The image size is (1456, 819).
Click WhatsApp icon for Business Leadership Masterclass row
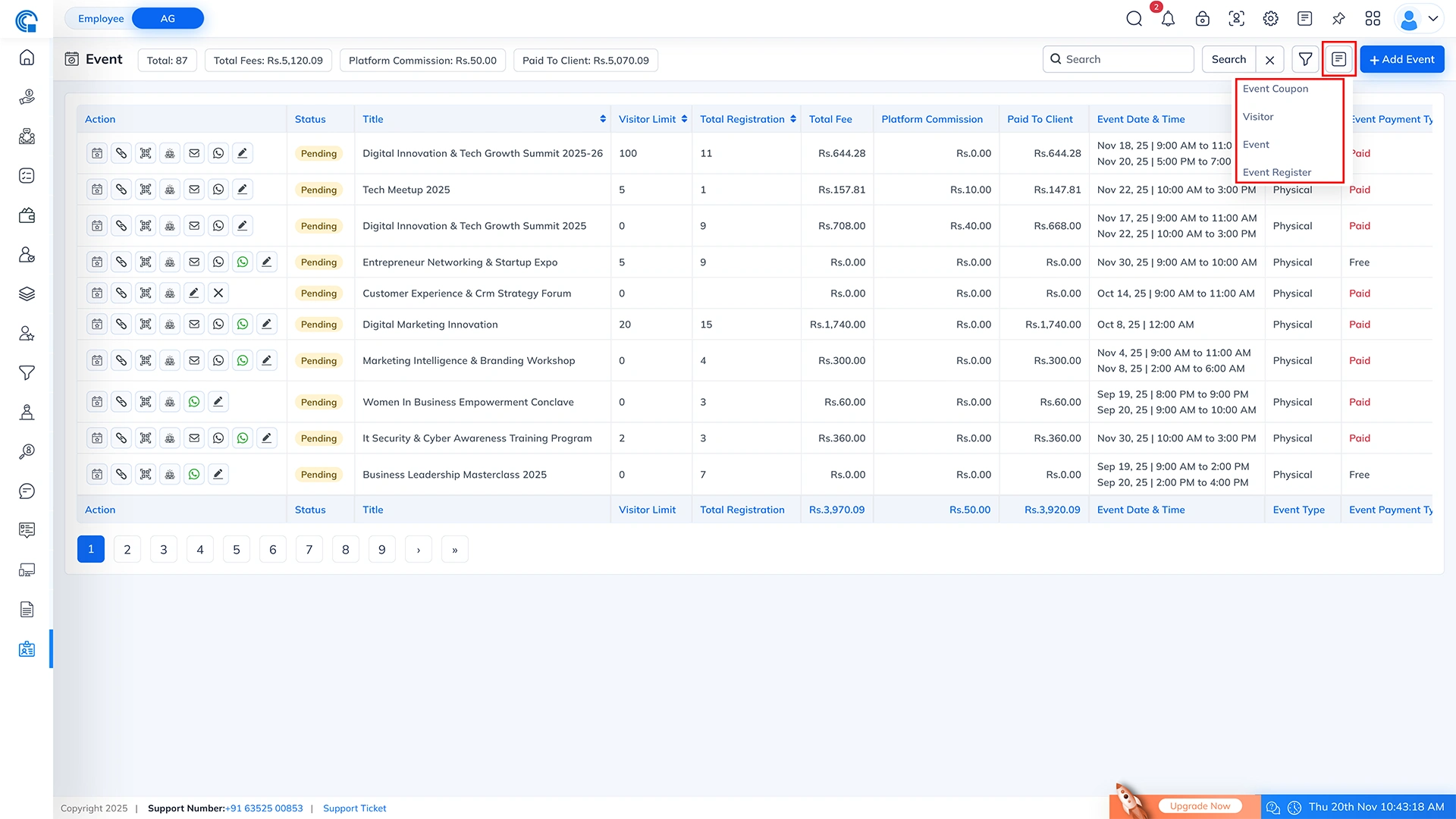[194, 475]
